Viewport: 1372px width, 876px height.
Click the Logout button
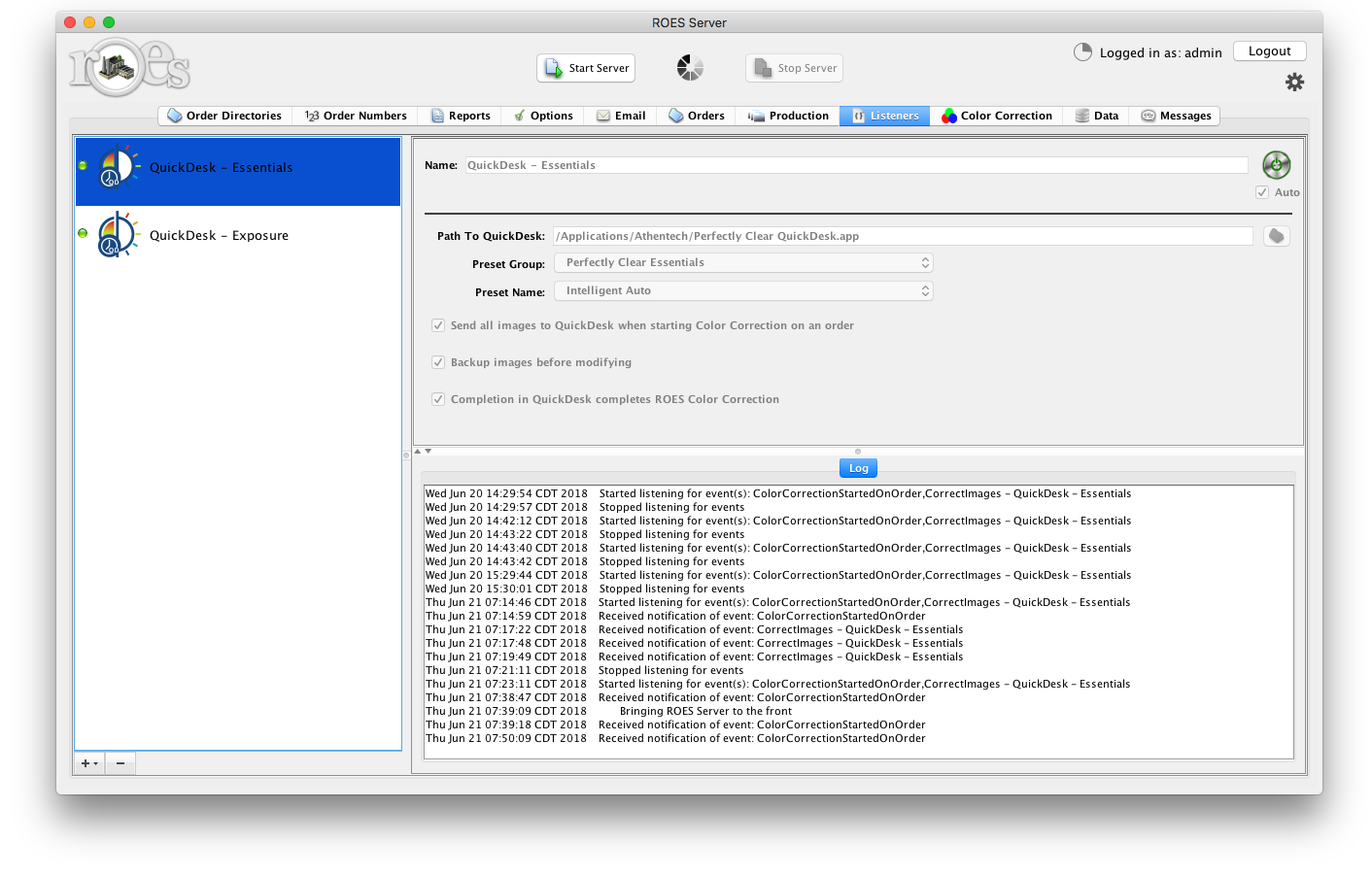coord(1269,51)
